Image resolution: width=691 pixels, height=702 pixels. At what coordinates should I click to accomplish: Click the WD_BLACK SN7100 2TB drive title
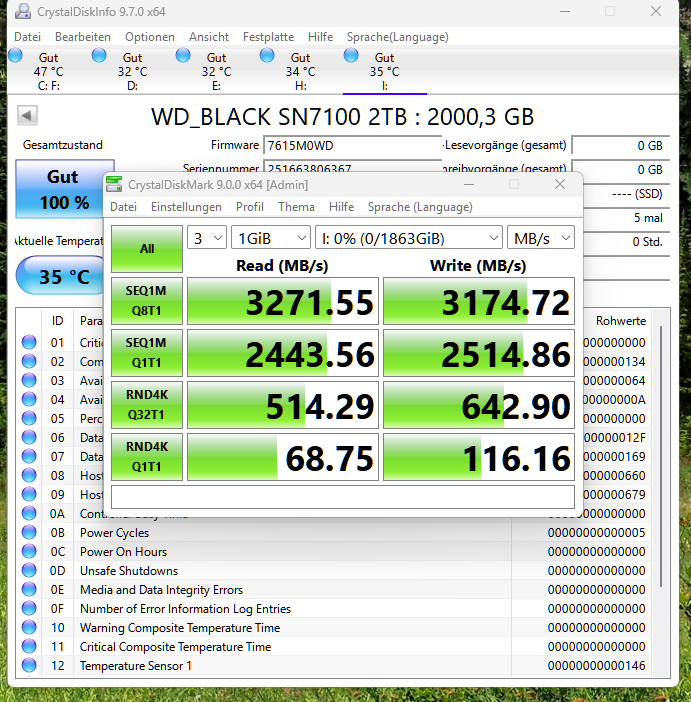tap(343, 116)
